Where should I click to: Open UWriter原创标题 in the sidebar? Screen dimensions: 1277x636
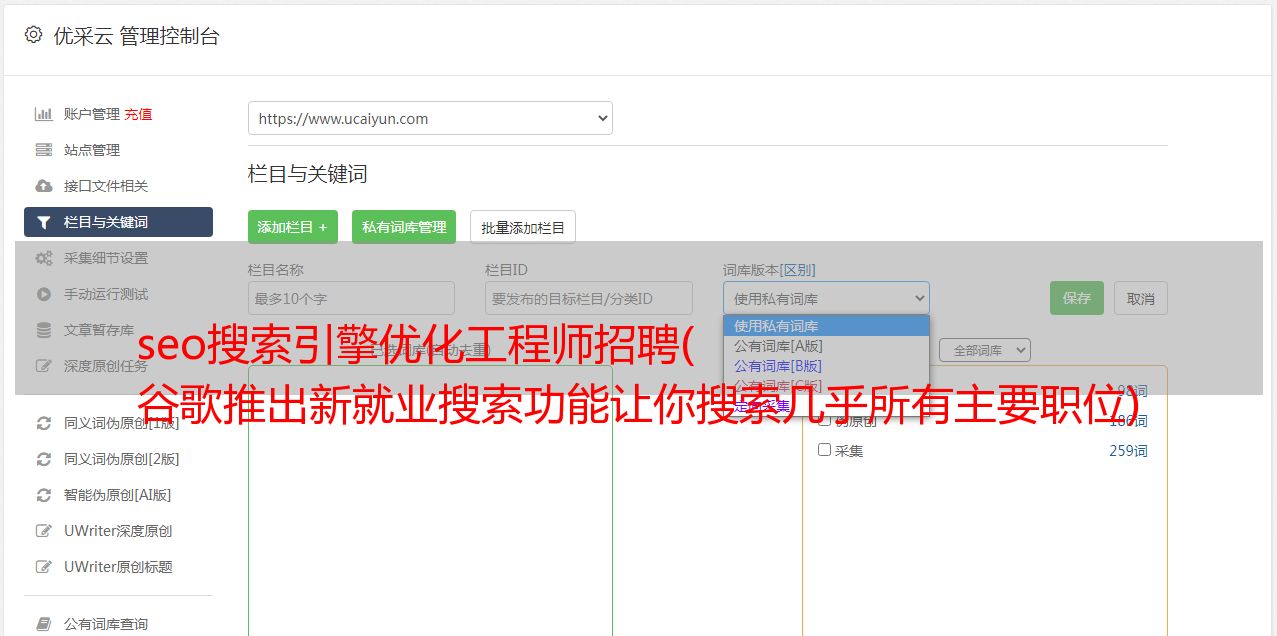coord(118,567)
